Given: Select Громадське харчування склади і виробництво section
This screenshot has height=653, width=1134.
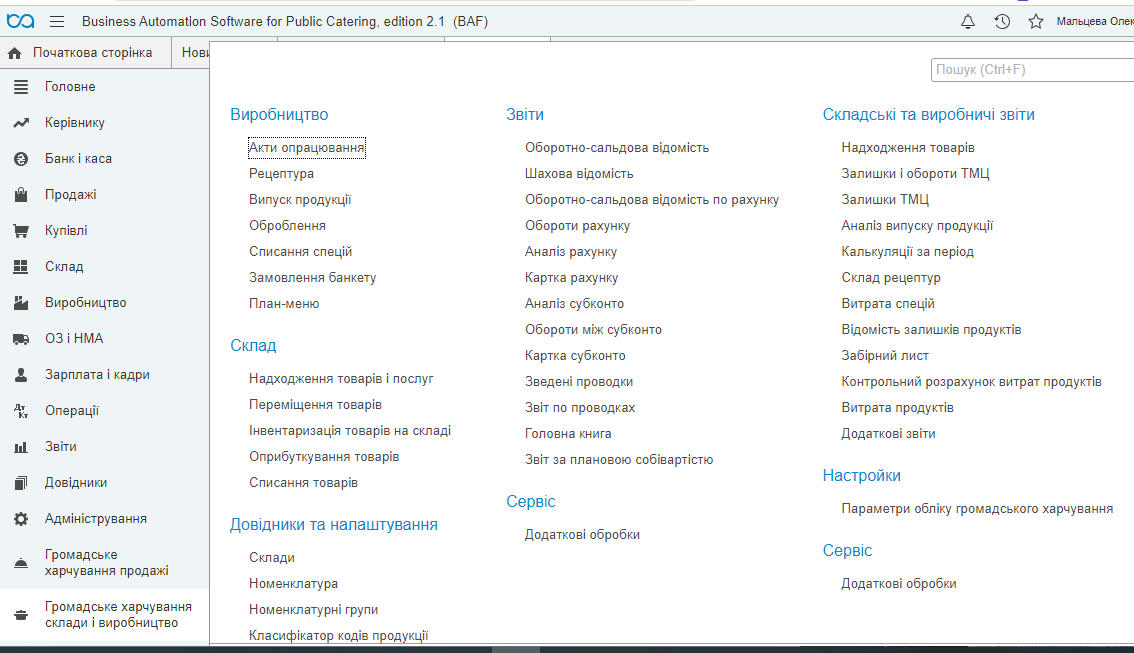Looking at the screenshot, I should (x=105, y=615).
